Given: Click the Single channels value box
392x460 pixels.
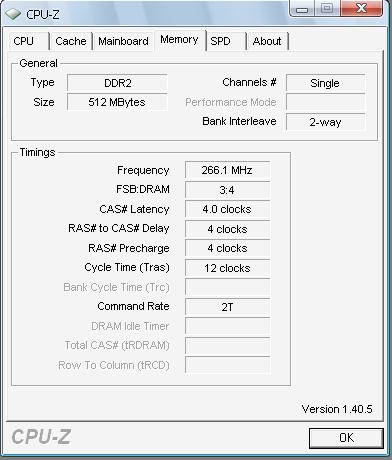Looking at the screenshot, I should point(325,83).
